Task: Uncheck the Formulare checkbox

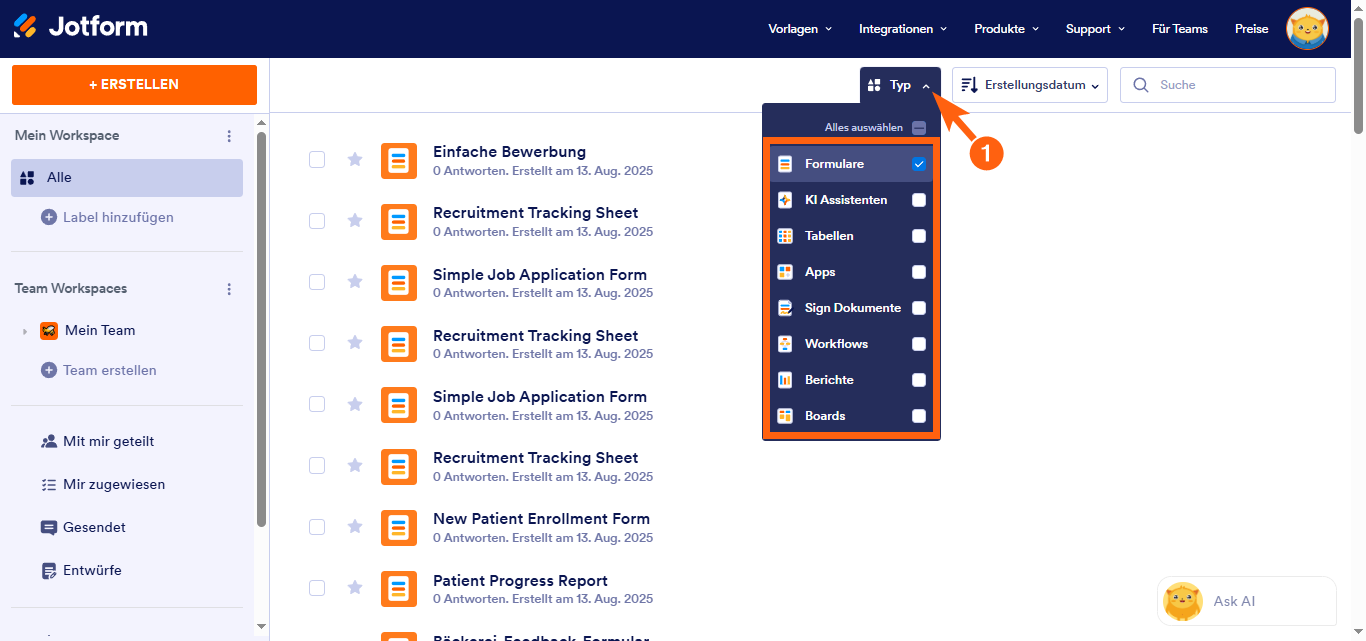Action: click(x=919, y=164)
